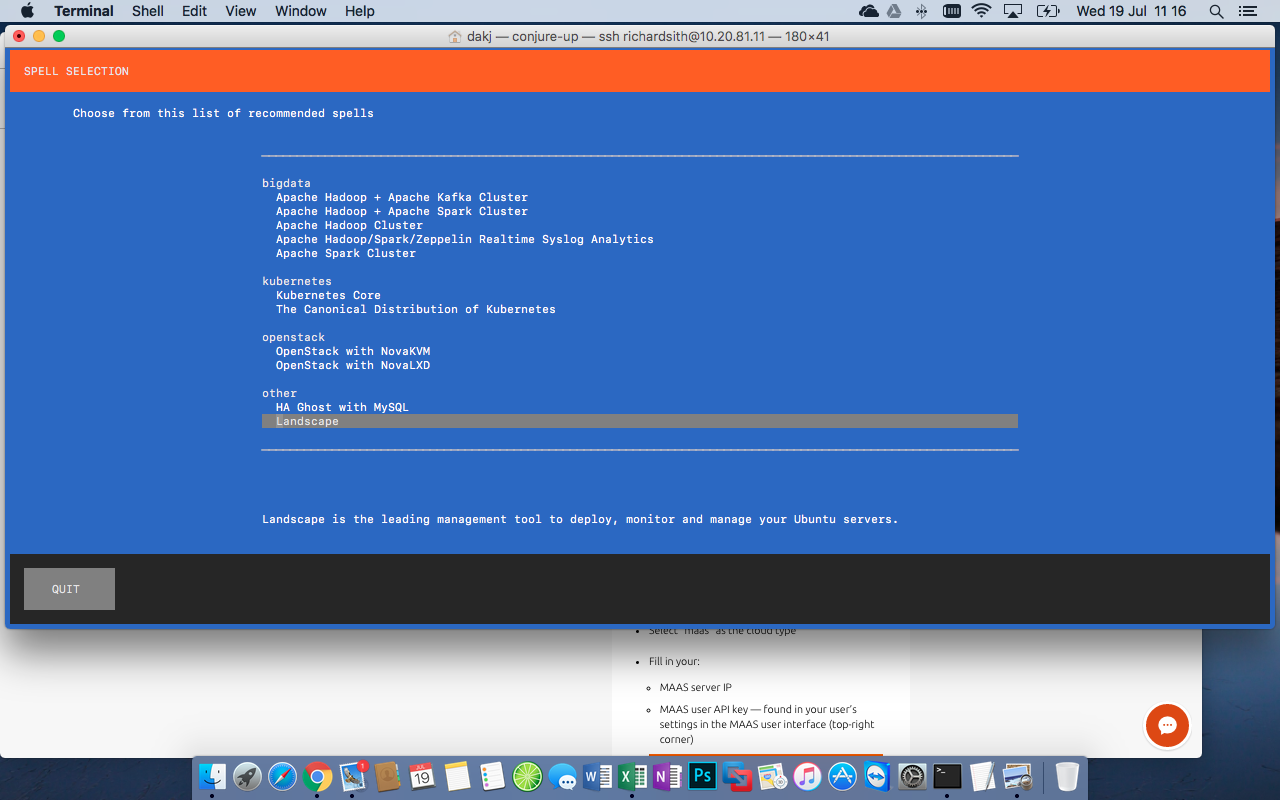Viewport: 1280px width, 800px height.
Task: Open the Window menu
Action: tap(301, 11)
